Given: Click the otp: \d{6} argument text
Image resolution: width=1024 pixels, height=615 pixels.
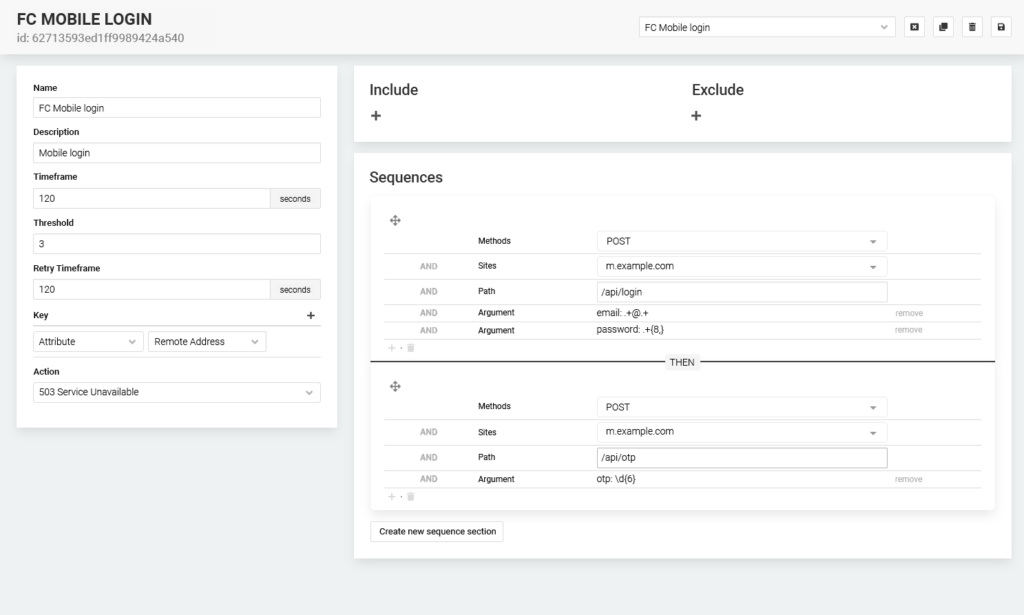Looking at the screenshot, I should [x=616, y=479].
